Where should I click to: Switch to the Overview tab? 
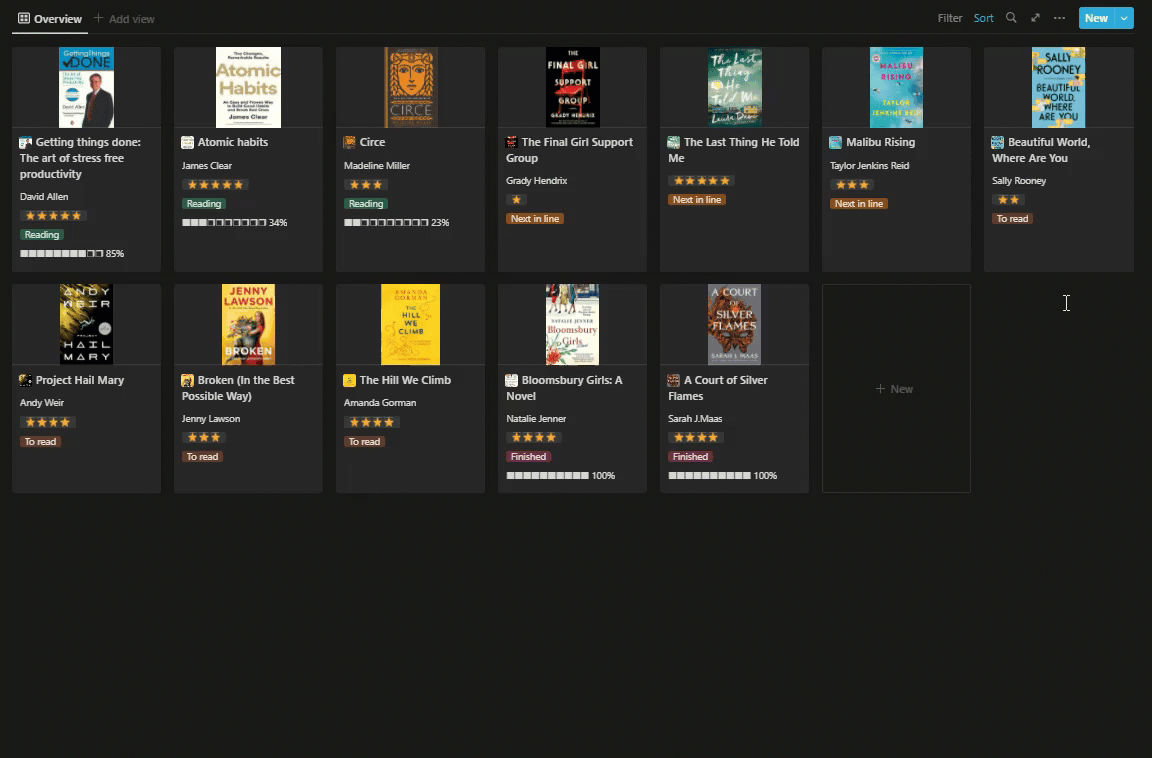[50, 18]
